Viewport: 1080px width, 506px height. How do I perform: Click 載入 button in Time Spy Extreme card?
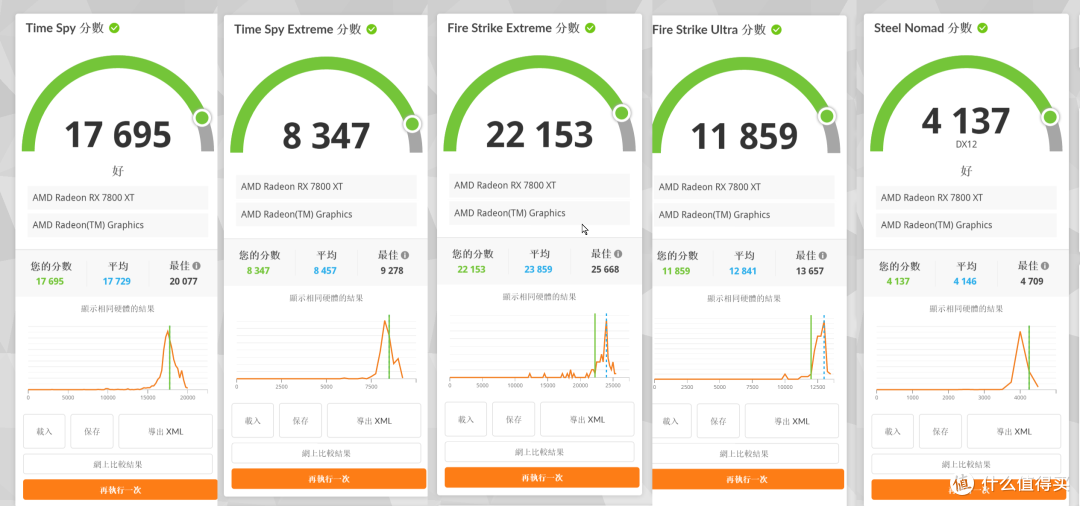253,421
